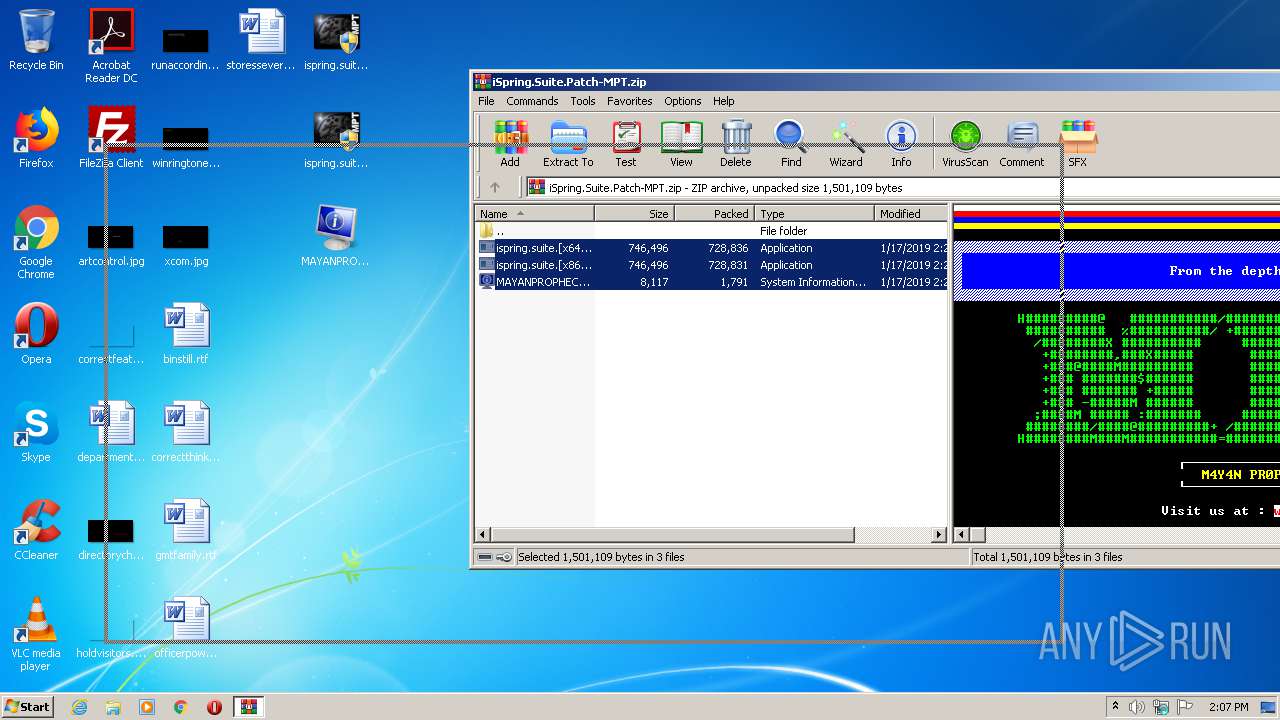This screenshot has height=720, width=1280.
Task: Select Google Chrome desktop shortcut
Action: (x=36, y=242)
